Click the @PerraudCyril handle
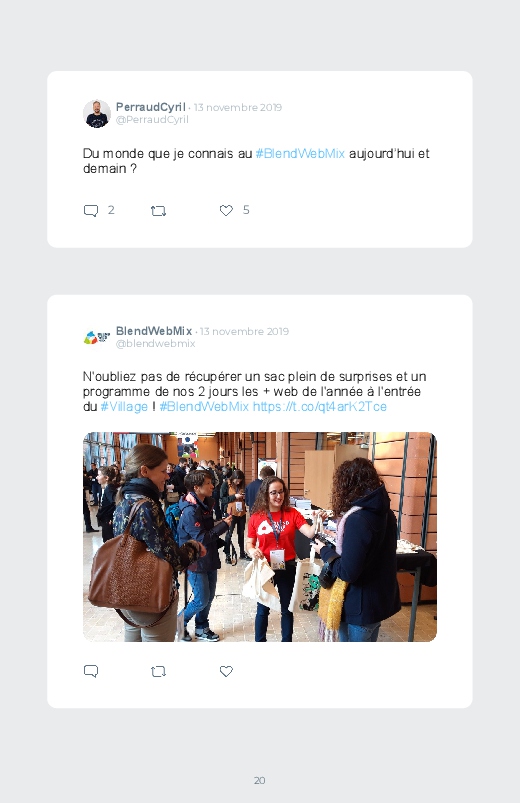The image size is (520, 803). [152, 119]
